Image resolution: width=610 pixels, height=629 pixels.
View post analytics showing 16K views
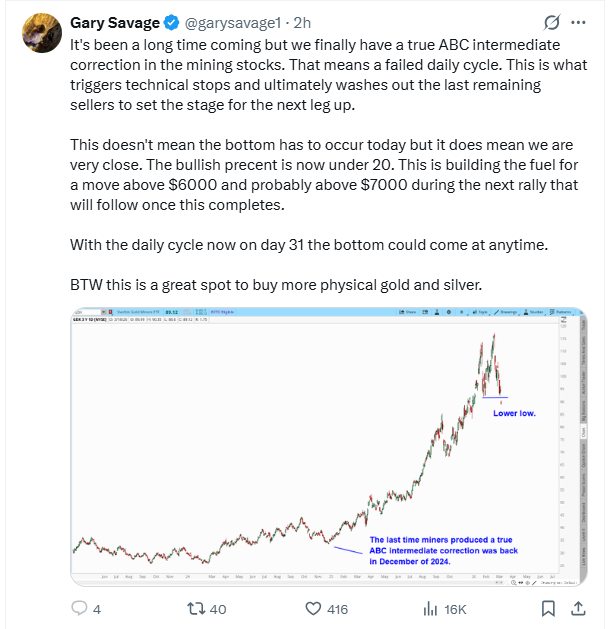pyautogui.click(x=433, y=607)
